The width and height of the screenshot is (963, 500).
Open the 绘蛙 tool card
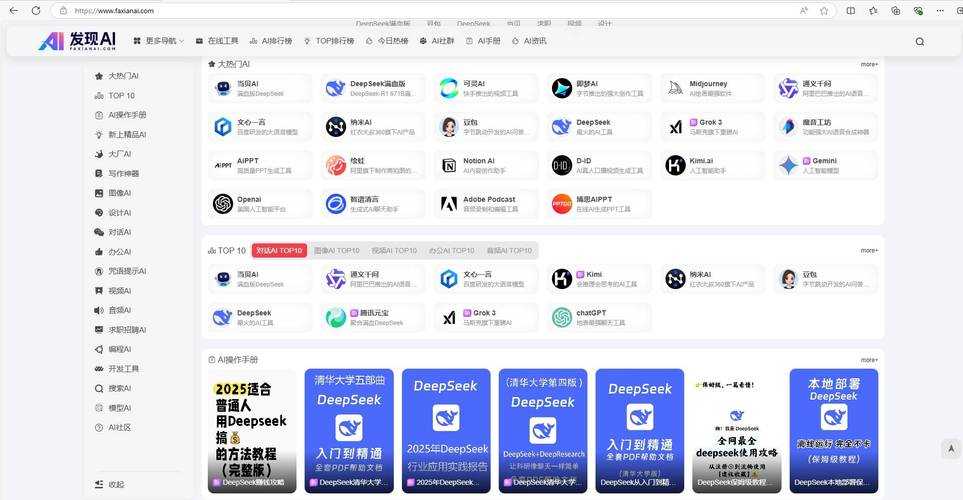point(373,165)
